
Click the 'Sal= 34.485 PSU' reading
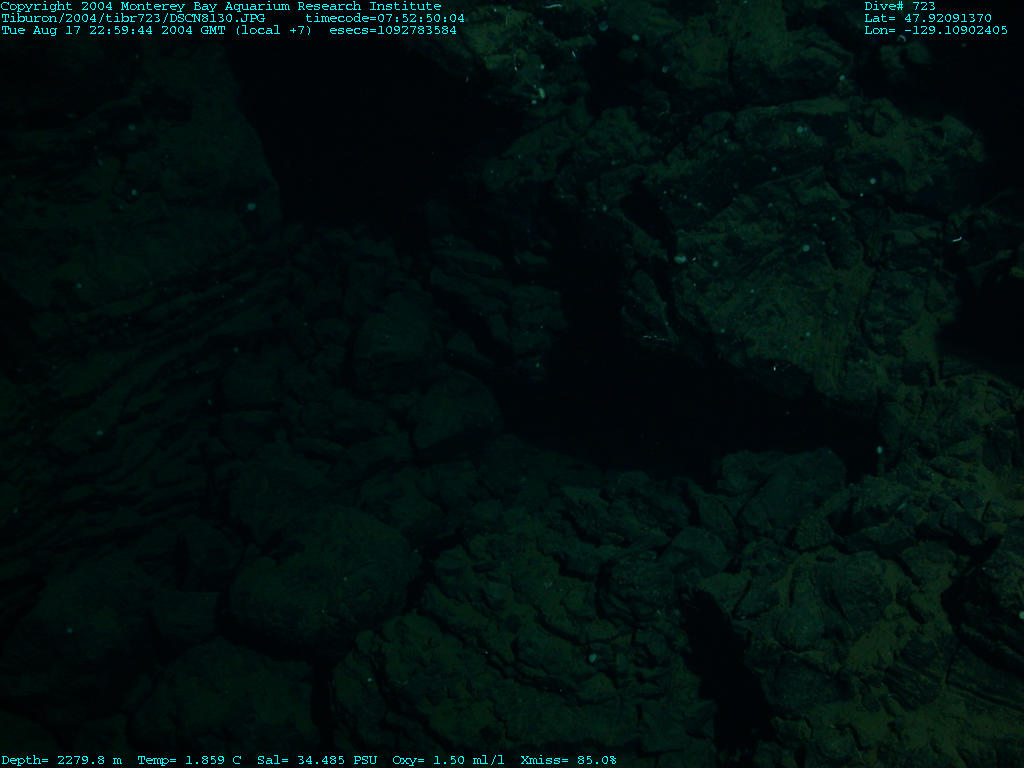[x=317, y=760]
